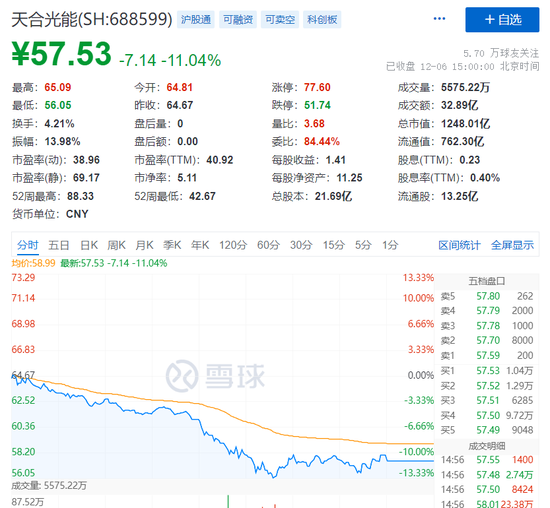Switch to the 60分 chart tab
This screenshot has height=508, width=550.
(268, 245)
